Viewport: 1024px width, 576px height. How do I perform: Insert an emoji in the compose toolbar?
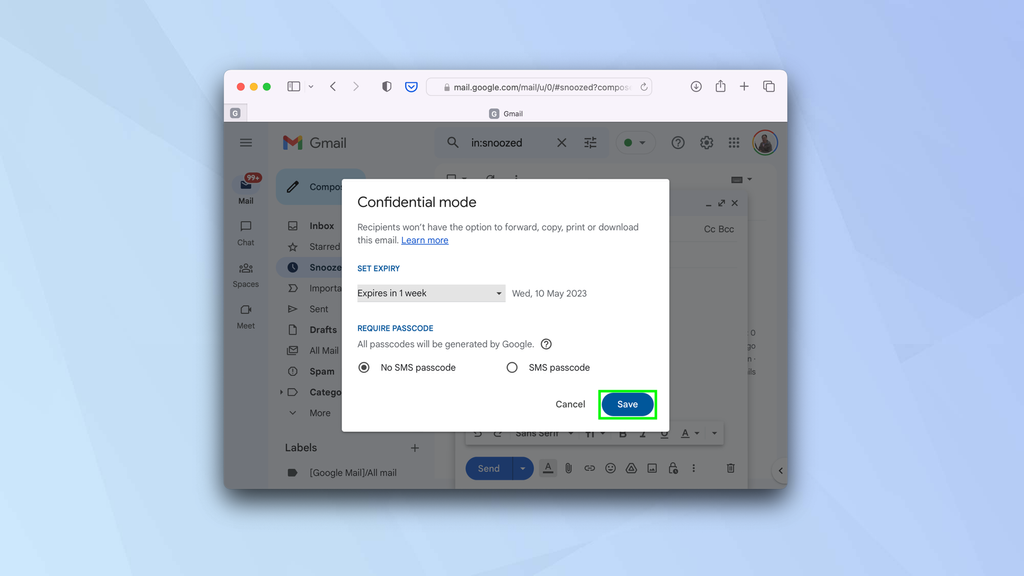pos(610,468)
